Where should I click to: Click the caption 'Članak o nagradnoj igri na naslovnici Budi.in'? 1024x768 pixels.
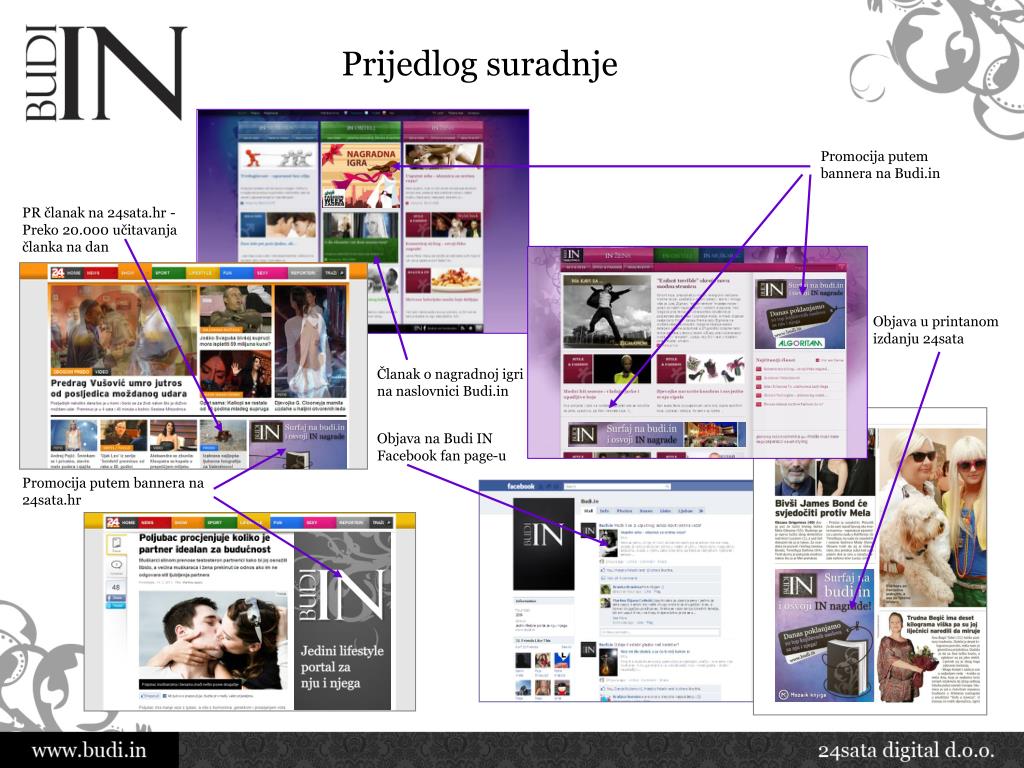pos(450,382)
